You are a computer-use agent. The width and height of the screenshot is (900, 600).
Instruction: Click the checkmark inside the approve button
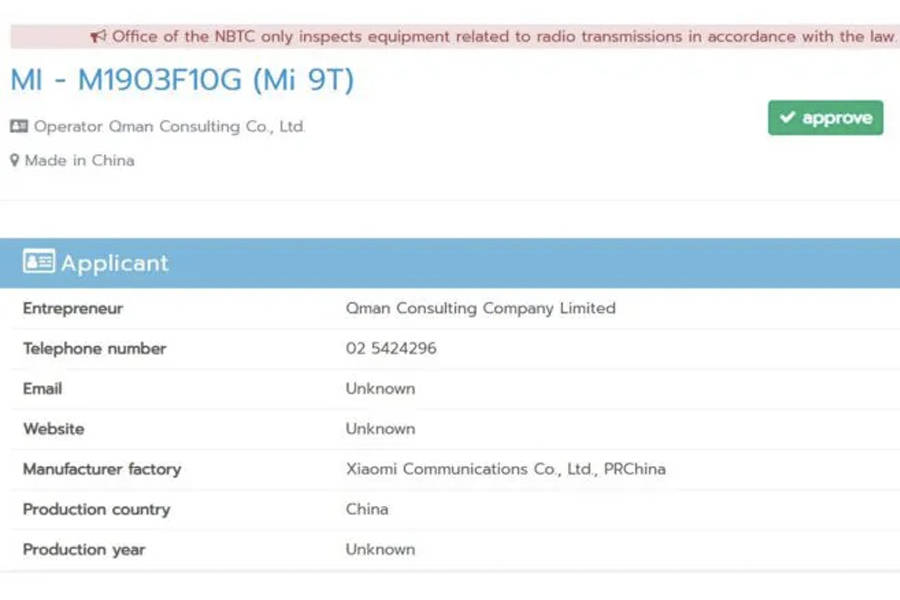pos(789,117)
